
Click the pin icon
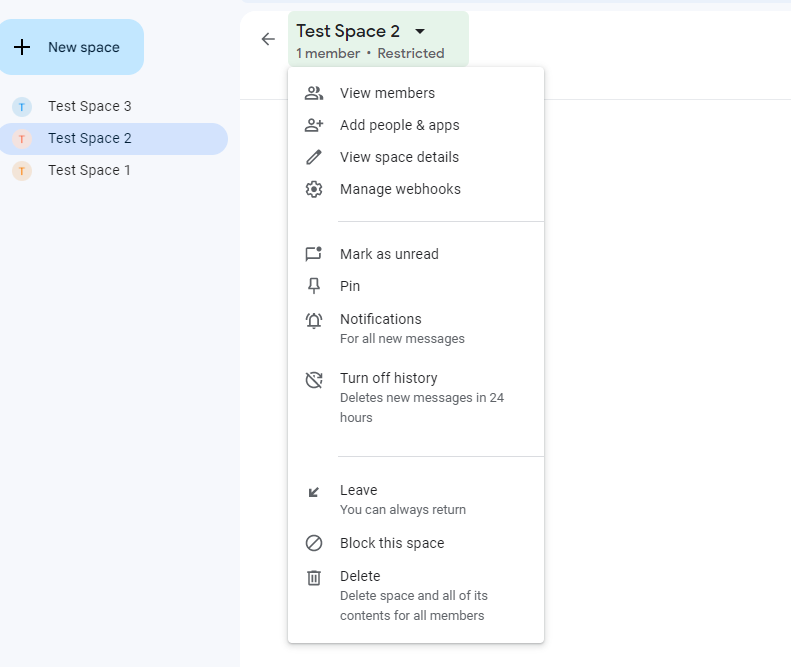pos(314,286)
